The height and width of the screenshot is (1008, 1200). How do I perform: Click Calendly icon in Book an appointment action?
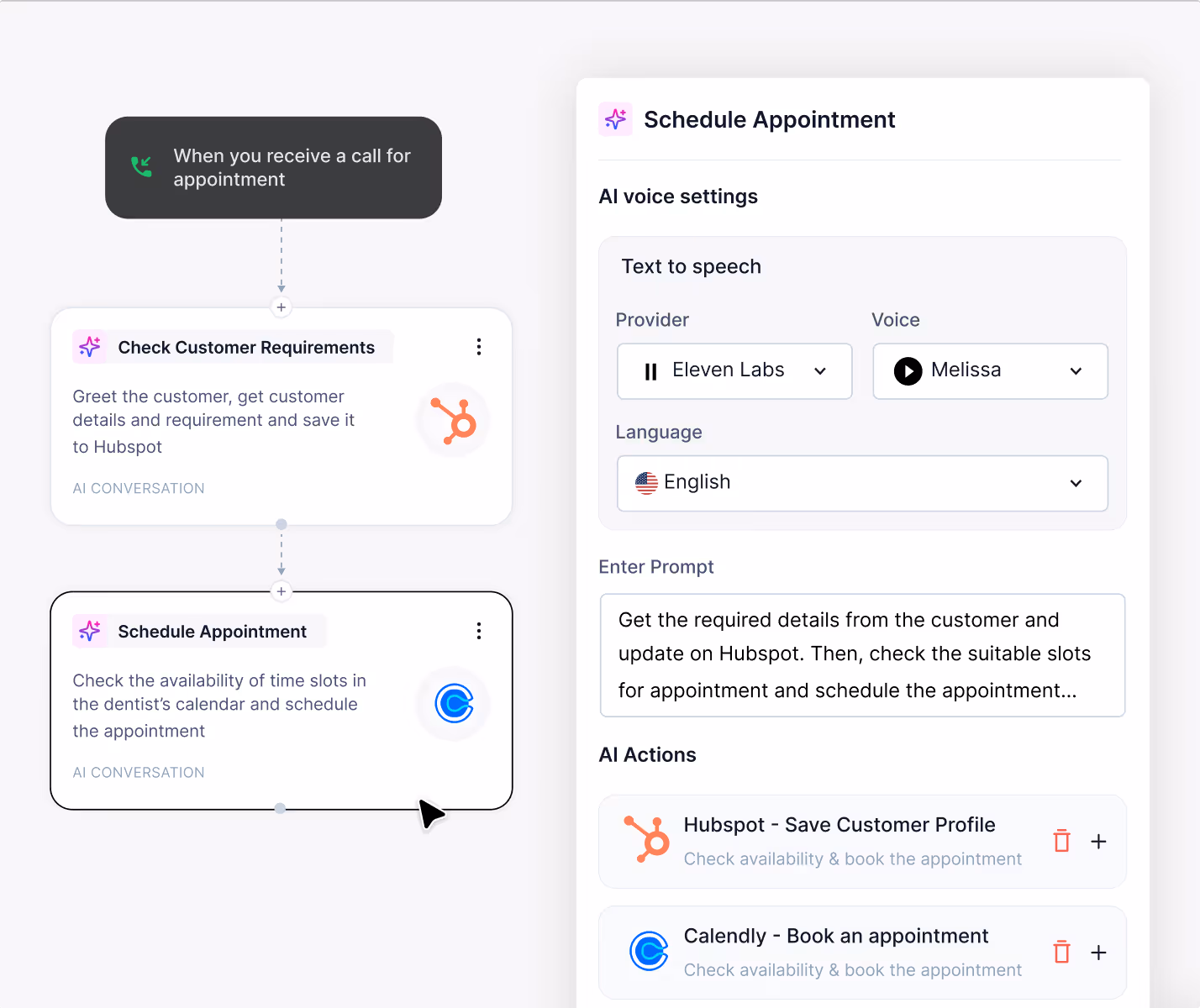pos(649,951)
